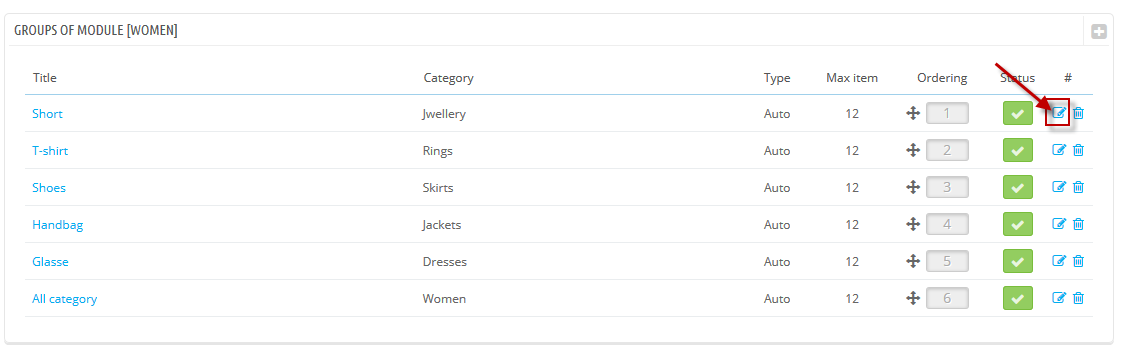The height and width of the screenshot is (362, 1129).
Task: Delete the T-shirt group via trash icon
Action: tap(1078, 150)
